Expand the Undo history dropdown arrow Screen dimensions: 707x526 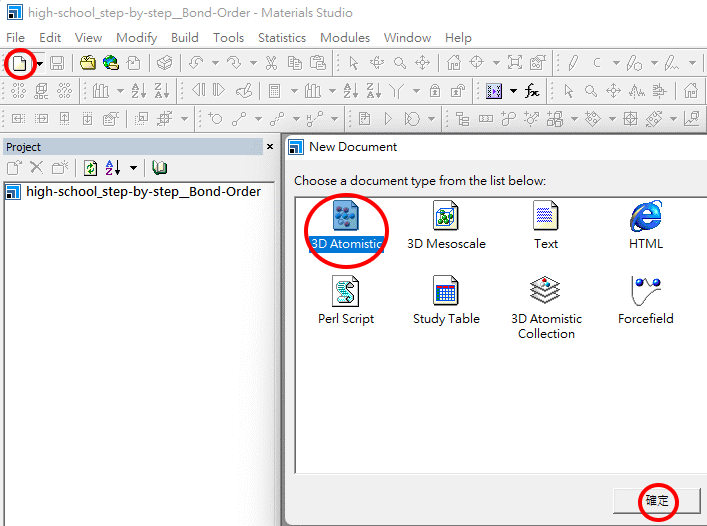(x=214, y=64)
